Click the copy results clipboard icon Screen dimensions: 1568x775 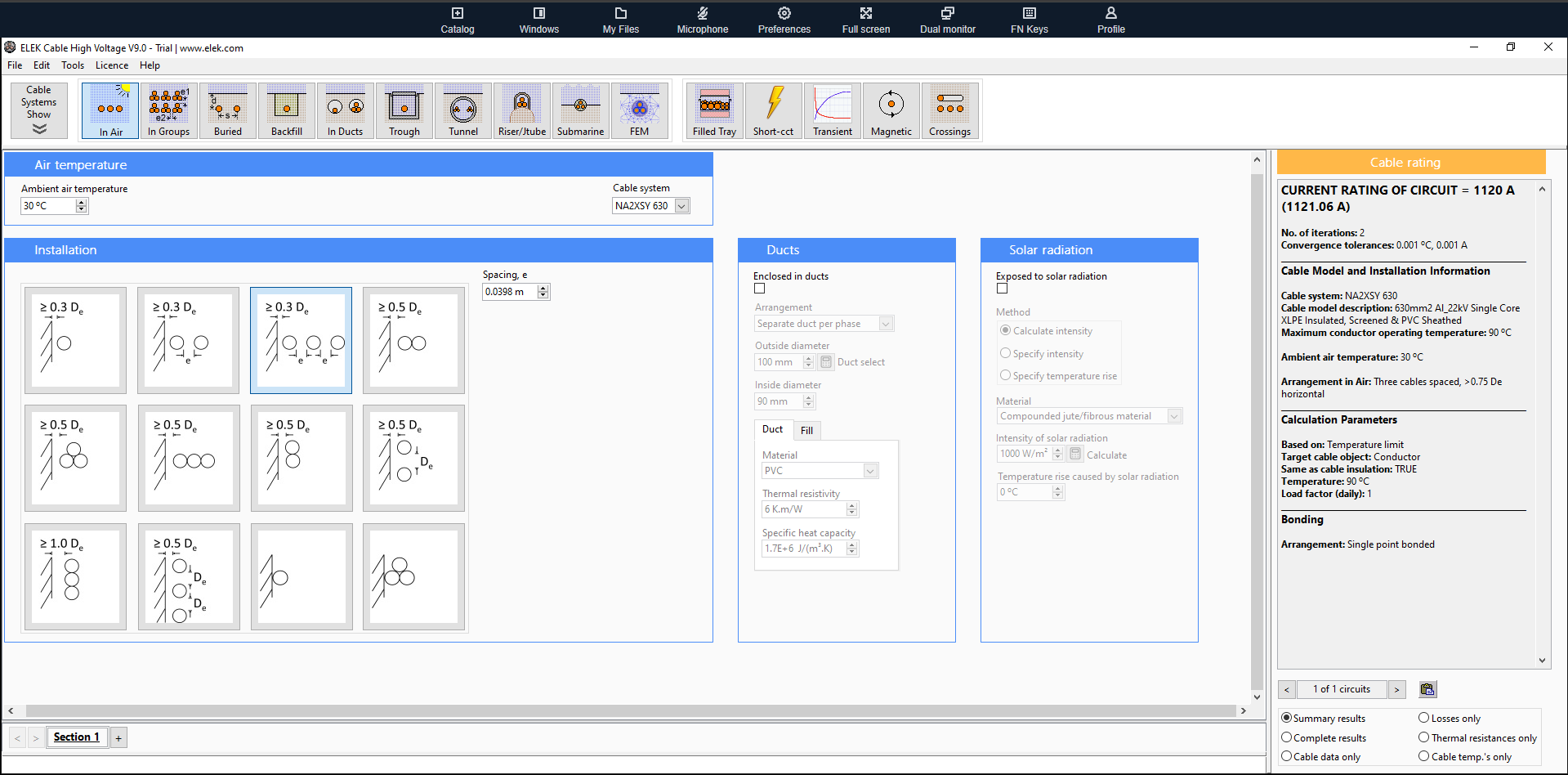(1427, 689)
